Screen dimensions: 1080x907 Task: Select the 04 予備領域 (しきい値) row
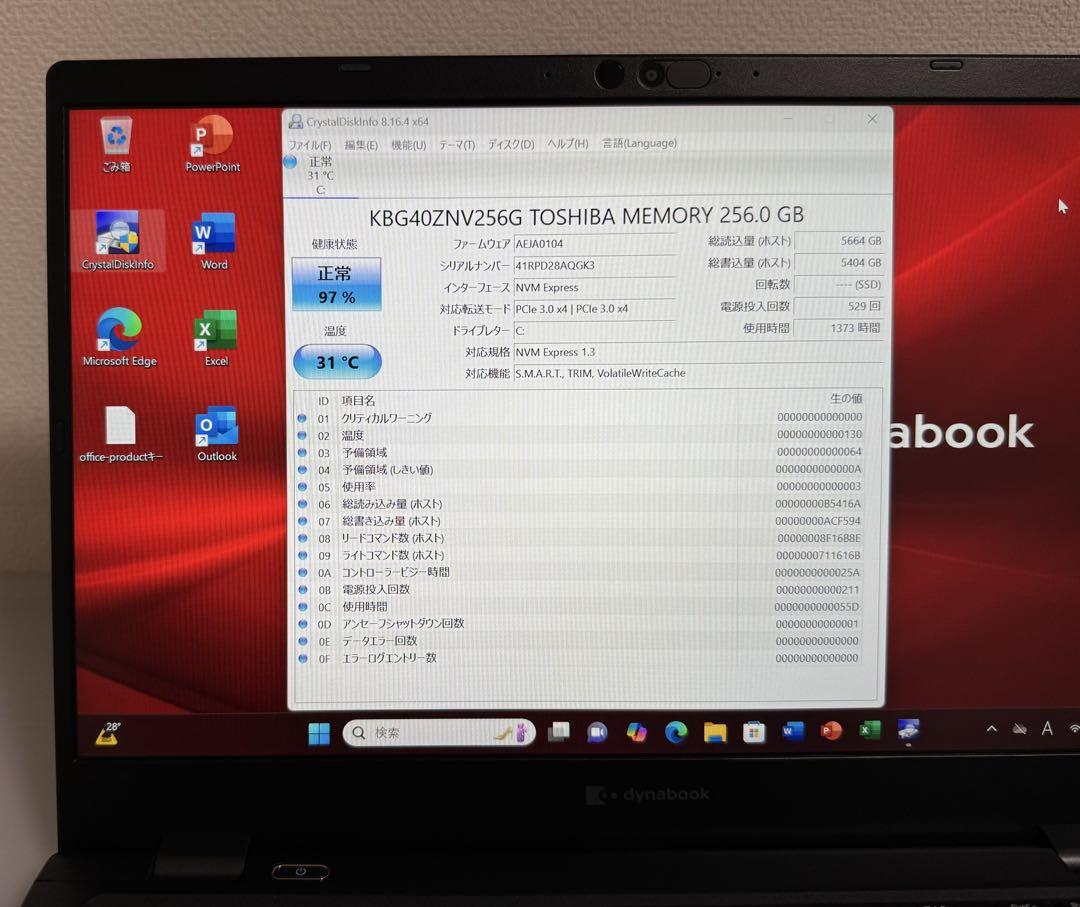tap(580, 470)
